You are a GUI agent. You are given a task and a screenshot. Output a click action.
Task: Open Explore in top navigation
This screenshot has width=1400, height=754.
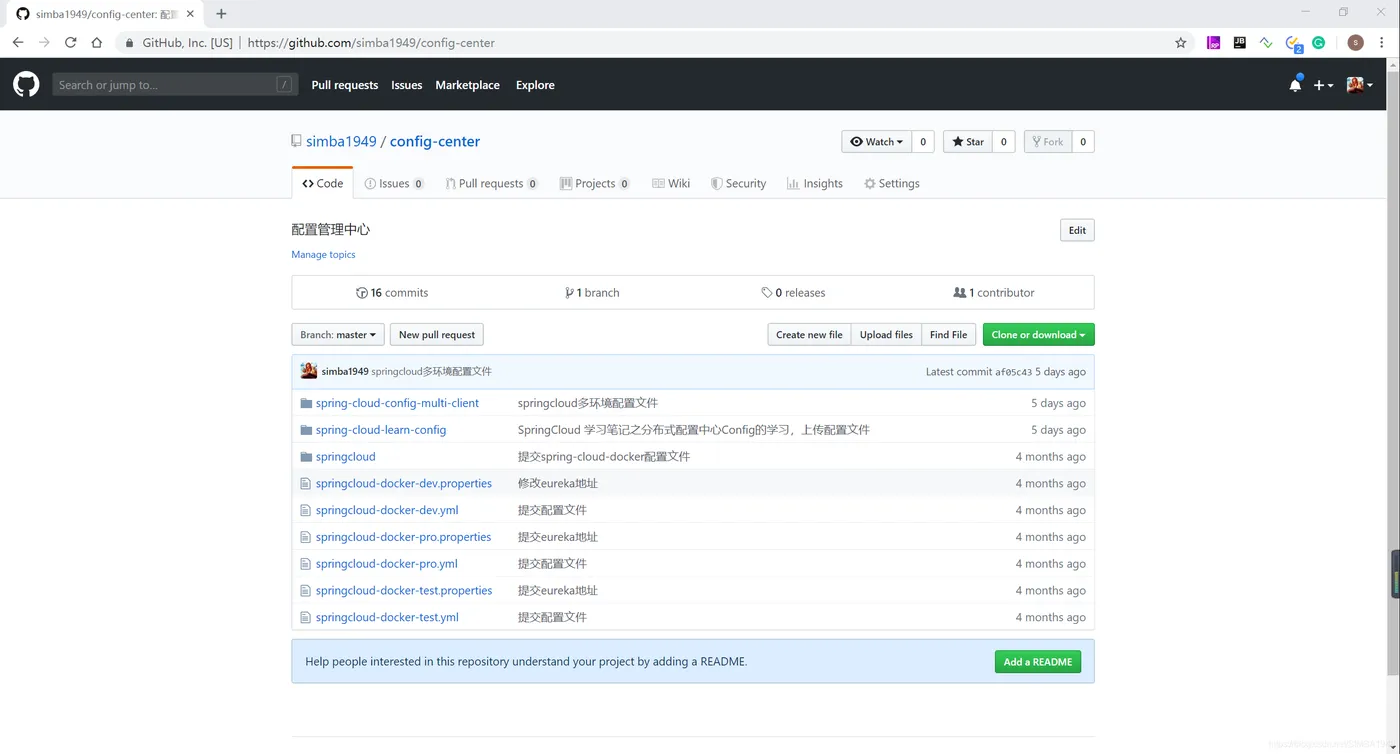tap(535, 85)
